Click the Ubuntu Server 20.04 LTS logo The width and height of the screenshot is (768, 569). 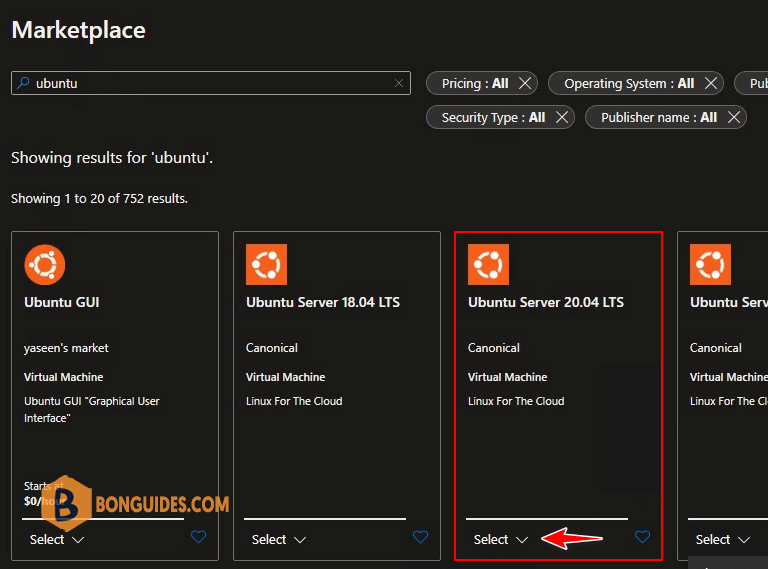[488, 264]
